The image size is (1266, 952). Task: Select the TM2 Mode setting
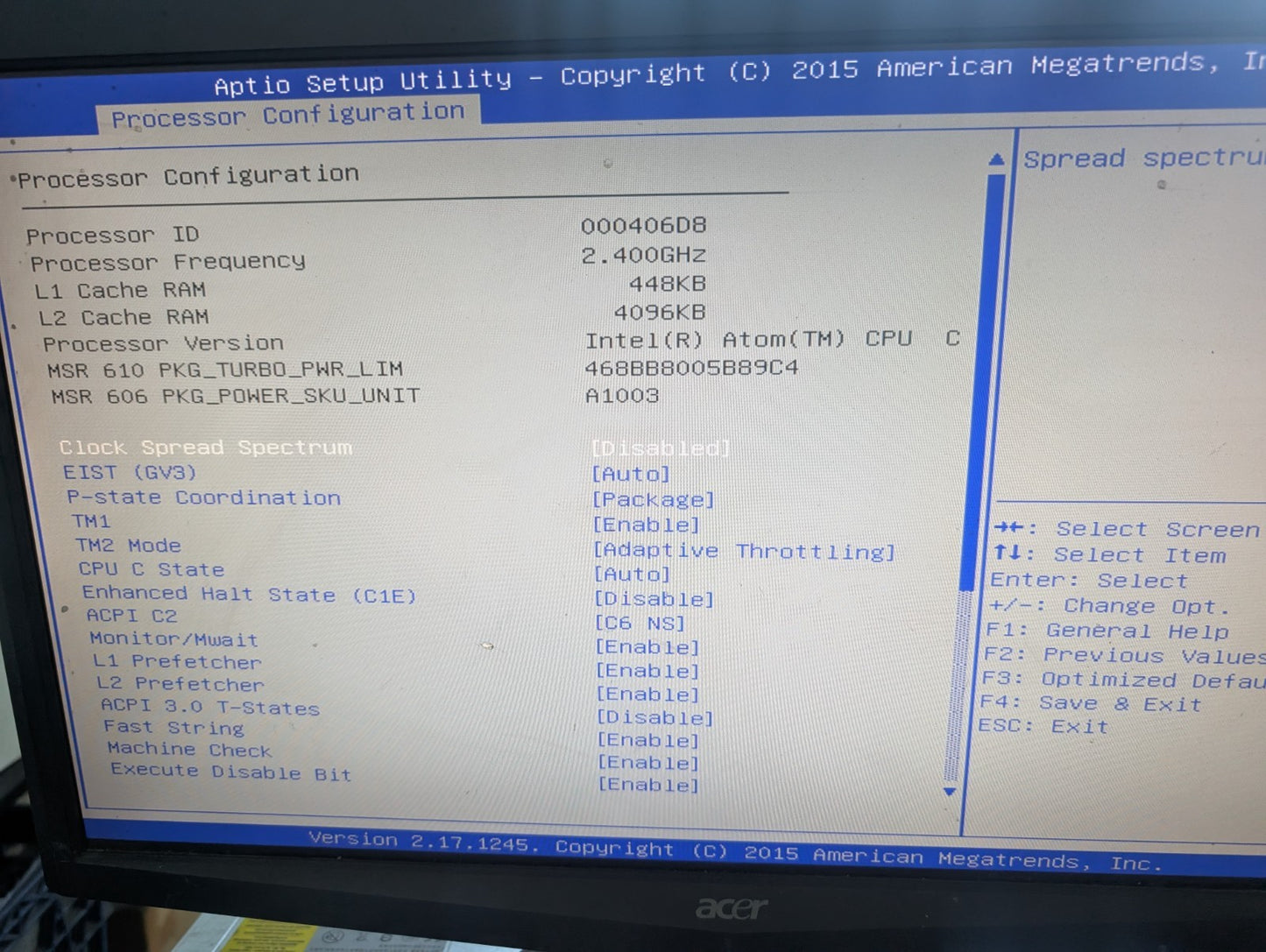(128, 546)
